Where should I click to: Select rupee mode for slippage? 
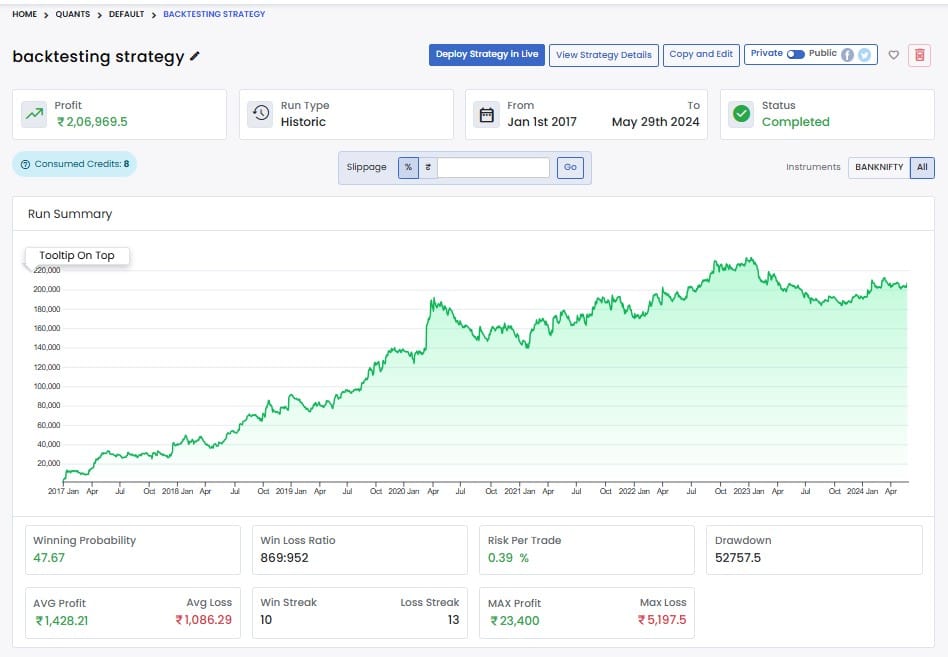point(428,167)
